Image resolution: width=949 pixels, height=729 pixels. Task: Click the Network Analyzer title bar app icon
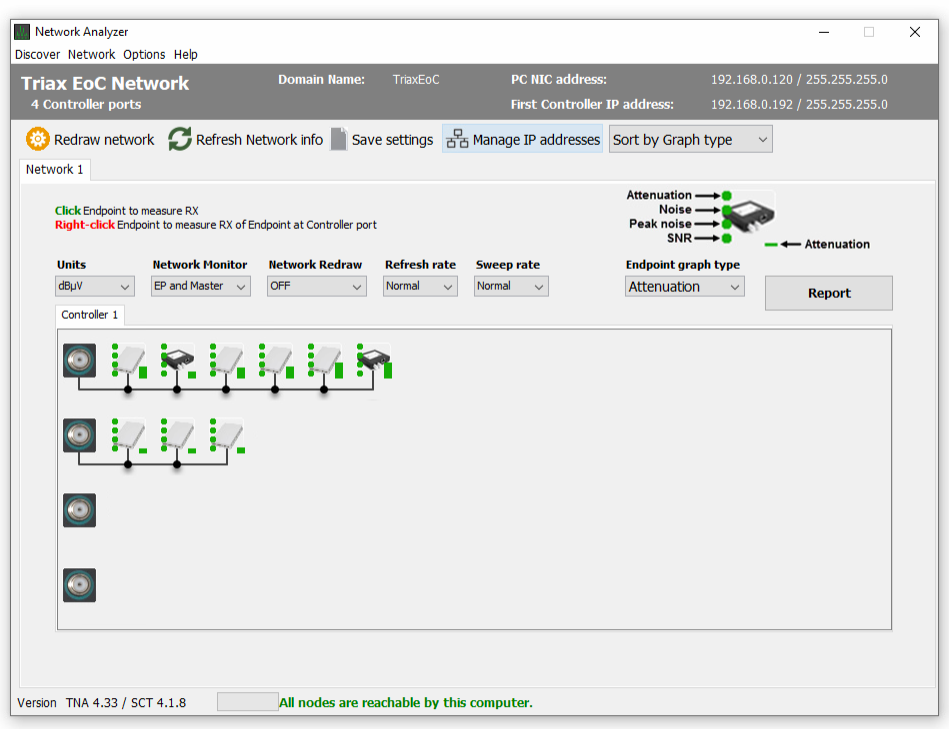(x=22, y=32)
